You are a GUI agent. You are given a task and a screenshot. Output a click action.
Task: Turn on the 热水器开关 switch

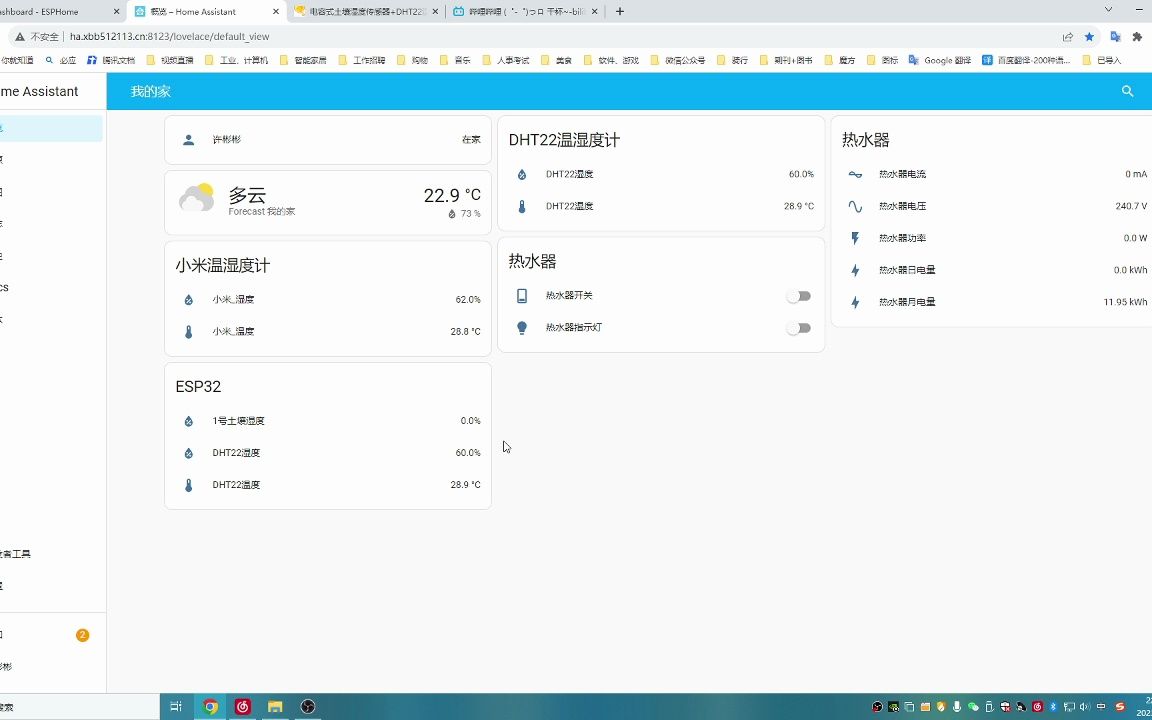798,295
